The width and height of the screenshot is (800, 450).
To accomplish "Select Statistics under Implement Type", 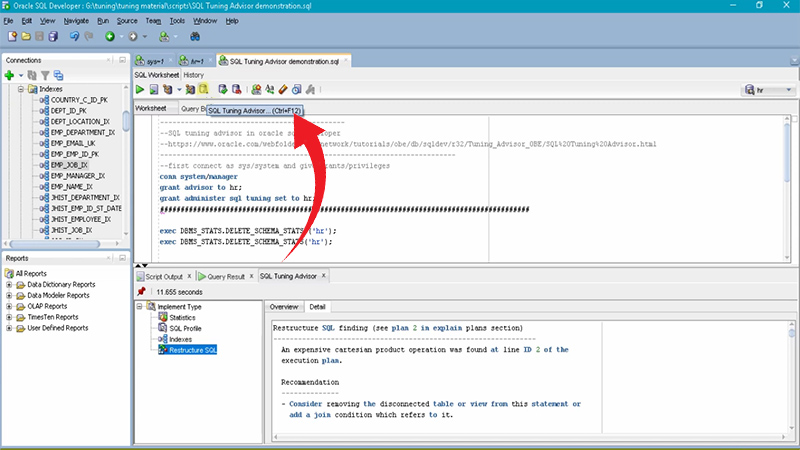I will 182,317.
